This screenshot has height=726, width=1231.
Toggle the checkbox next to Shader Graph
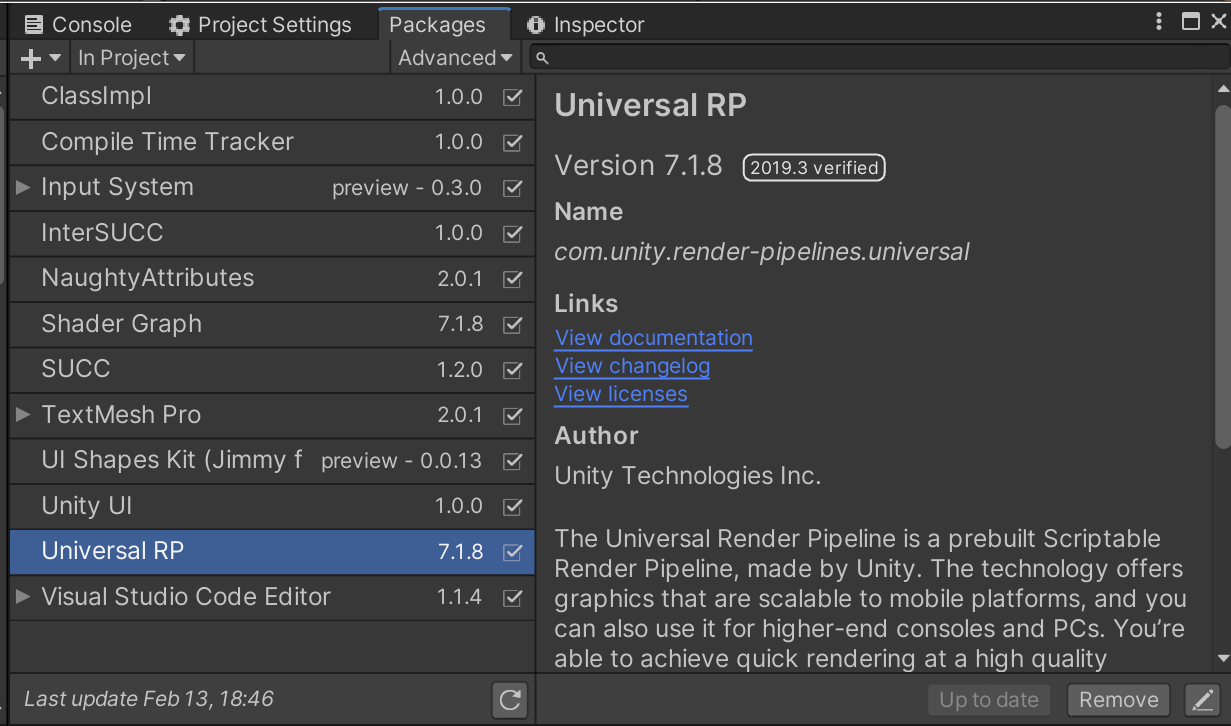click(512, 325)
